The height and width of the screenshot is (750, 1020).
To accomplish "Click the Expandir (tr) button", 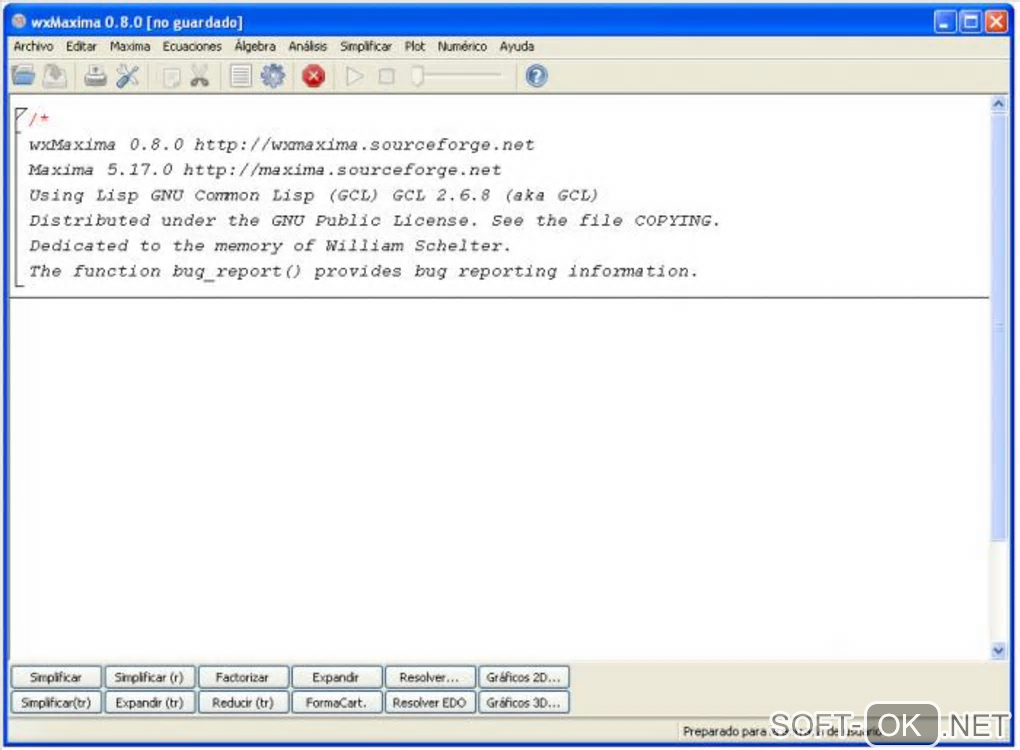I will click(x=150, y=703).
